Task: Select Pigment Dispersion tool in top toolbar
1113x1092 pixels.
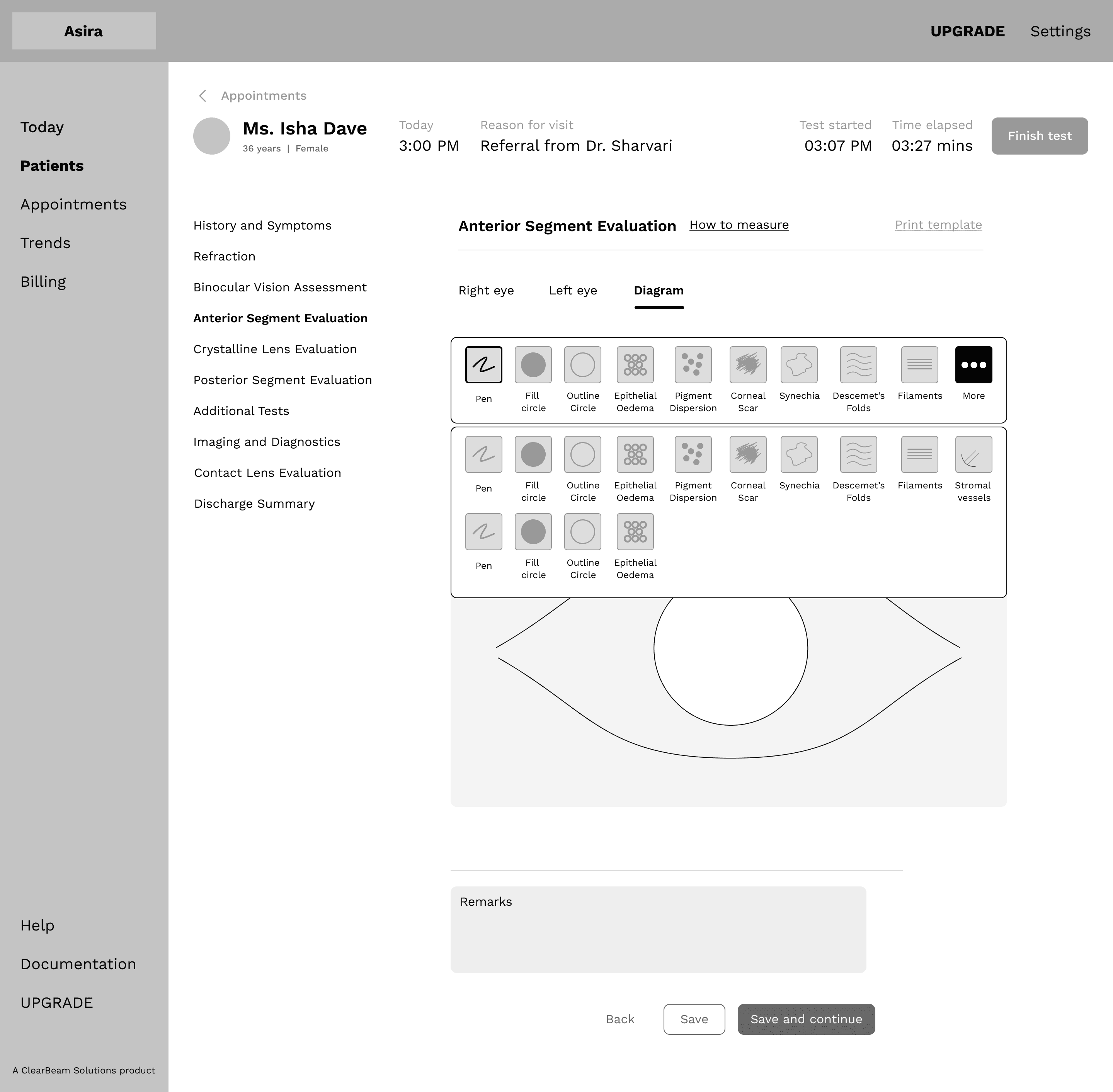Action: pos(693,365)
